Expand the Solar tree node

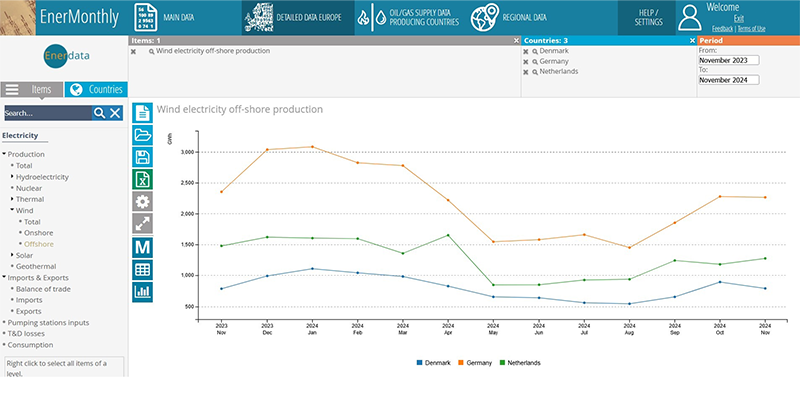(x=12, y=255)
